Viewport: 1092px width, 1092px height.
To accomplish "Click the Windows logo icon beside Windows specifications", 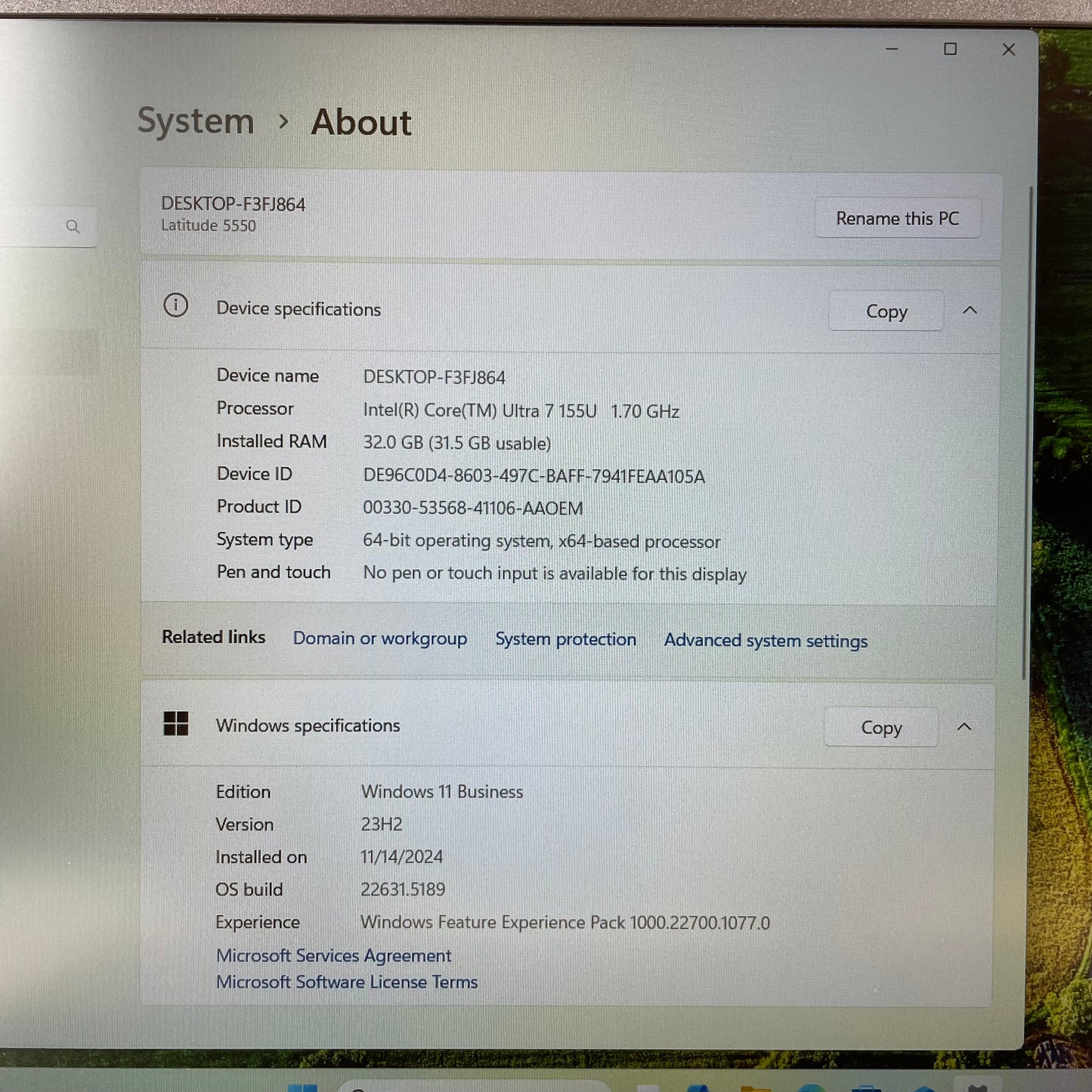I will point(176,723).
